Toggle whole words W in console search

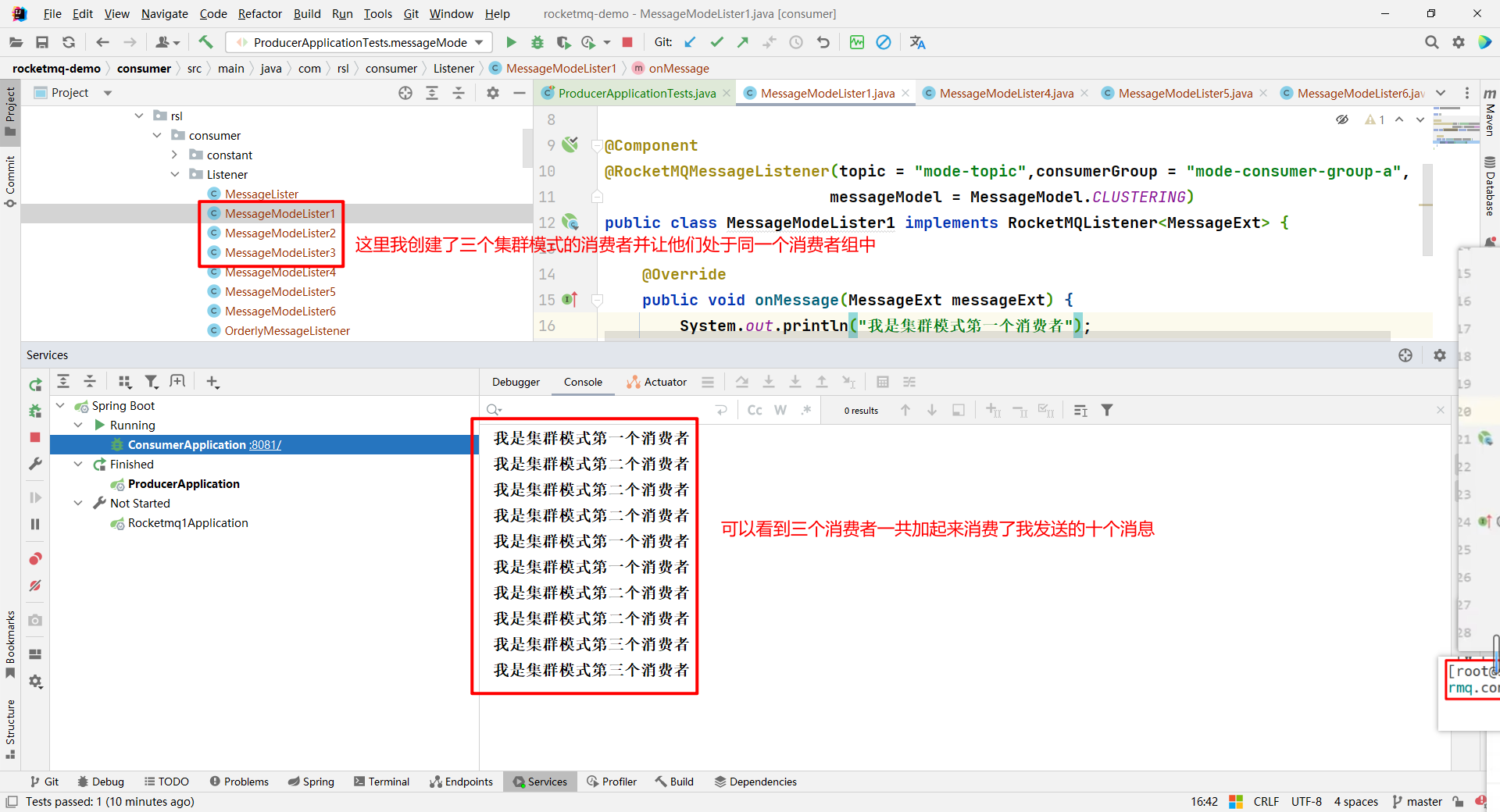pos(780,410)
